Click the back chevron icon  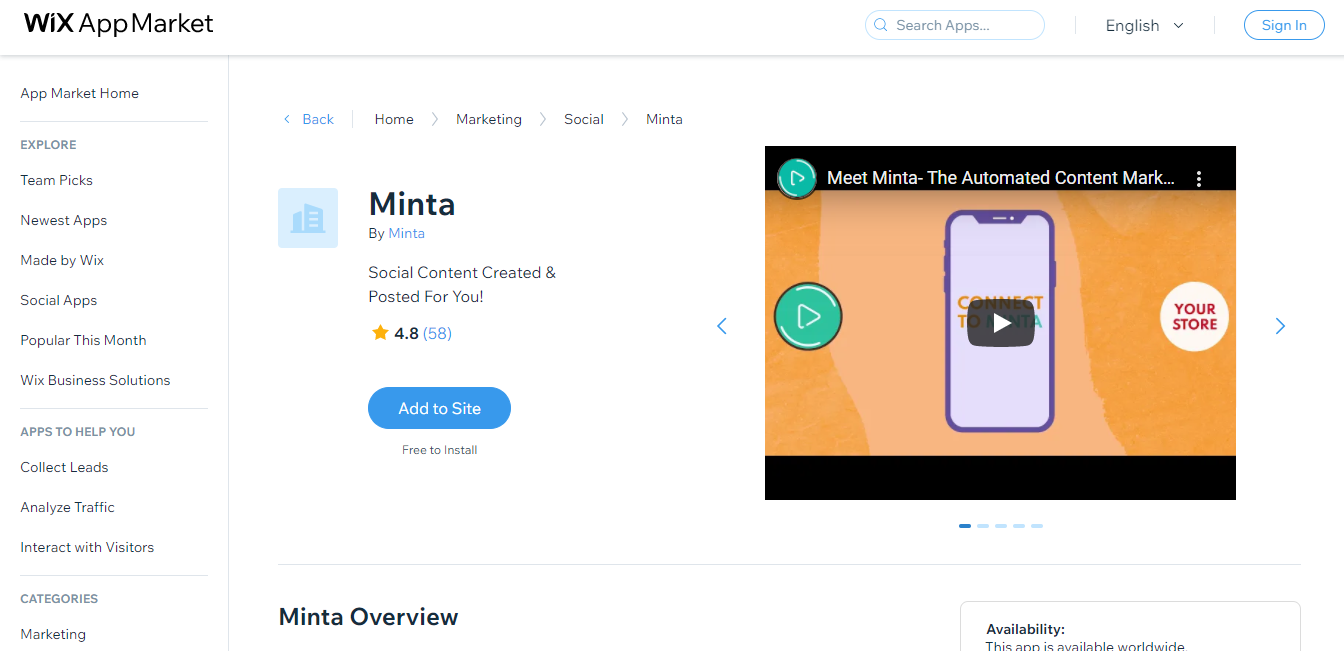pos(287,119)
